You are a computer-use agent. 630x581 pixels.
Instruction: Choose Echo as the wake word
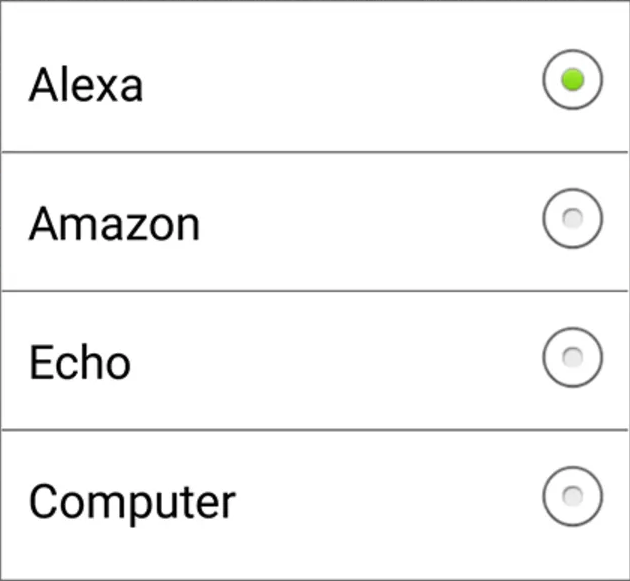(x=573, y=357)
